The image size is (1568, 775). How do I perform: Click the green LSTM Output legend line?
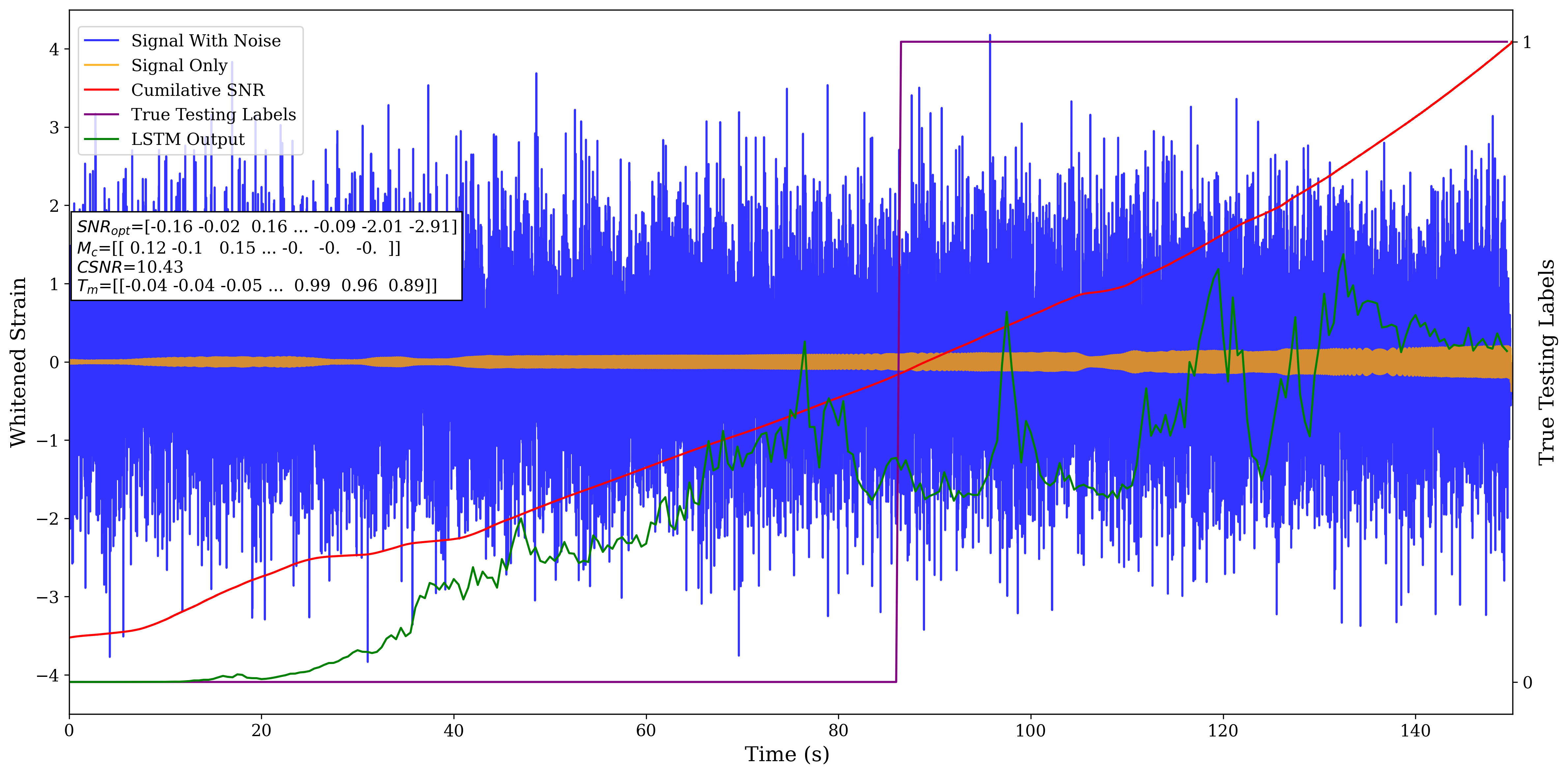(x=101, y=139)
